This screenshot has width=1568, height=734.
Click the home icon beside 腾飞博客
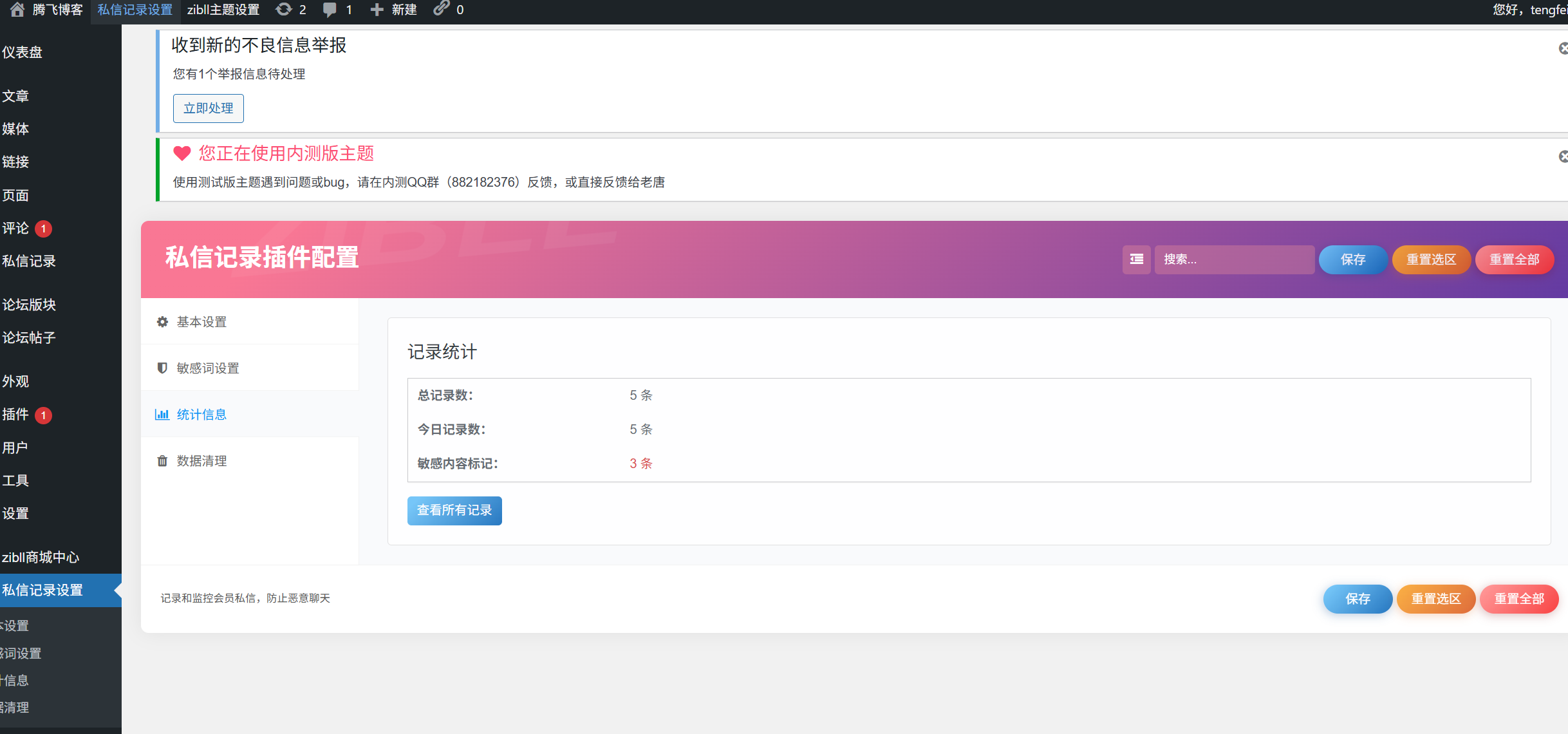[17, 9]
